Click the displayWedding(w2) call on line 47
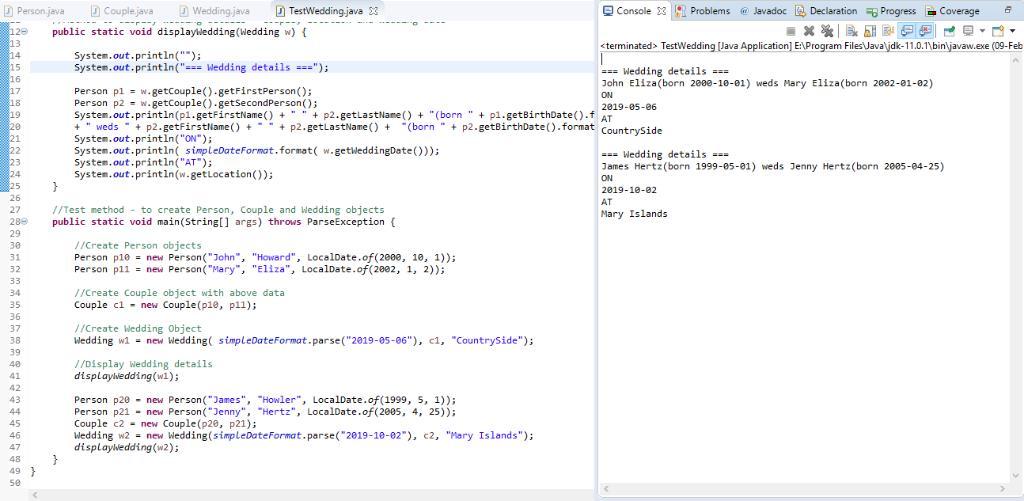Image resolution: width=1024 pixels, height=501 pixels. coord(126,447)
